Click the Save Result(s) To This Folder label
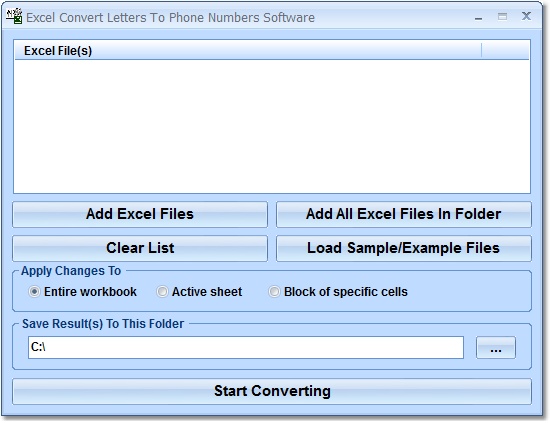This screenshot has width=550, height=423. tap(103, 323)
